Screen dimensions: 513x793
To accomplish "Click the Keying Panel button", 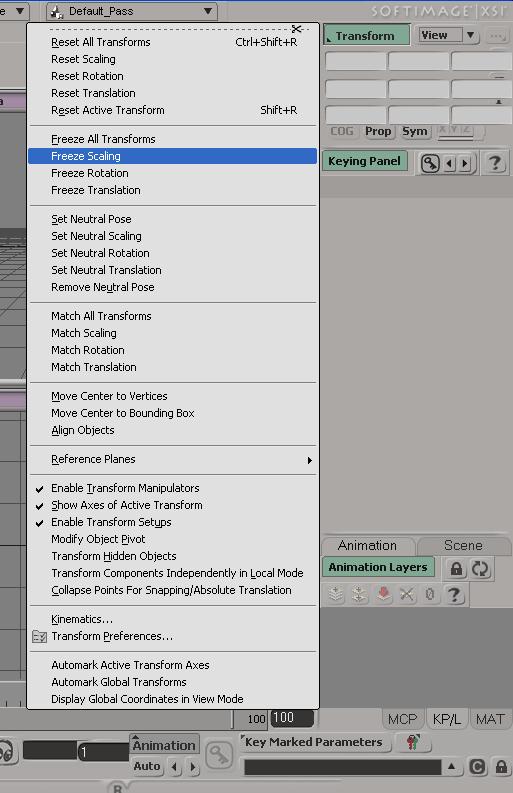I will [364, 161].
